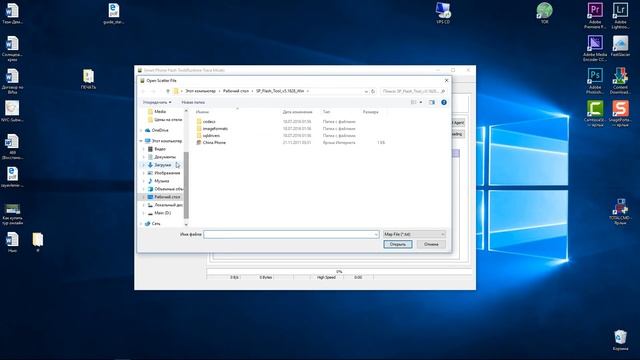
Task: Toggle the preview pane icon
Action: (x=432, y=102)
